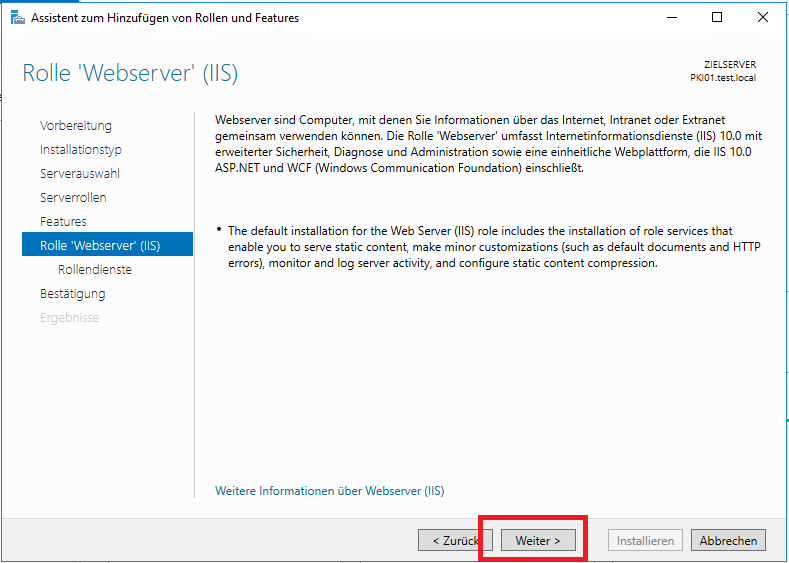Click Weiter > to continue

[538, 541]
